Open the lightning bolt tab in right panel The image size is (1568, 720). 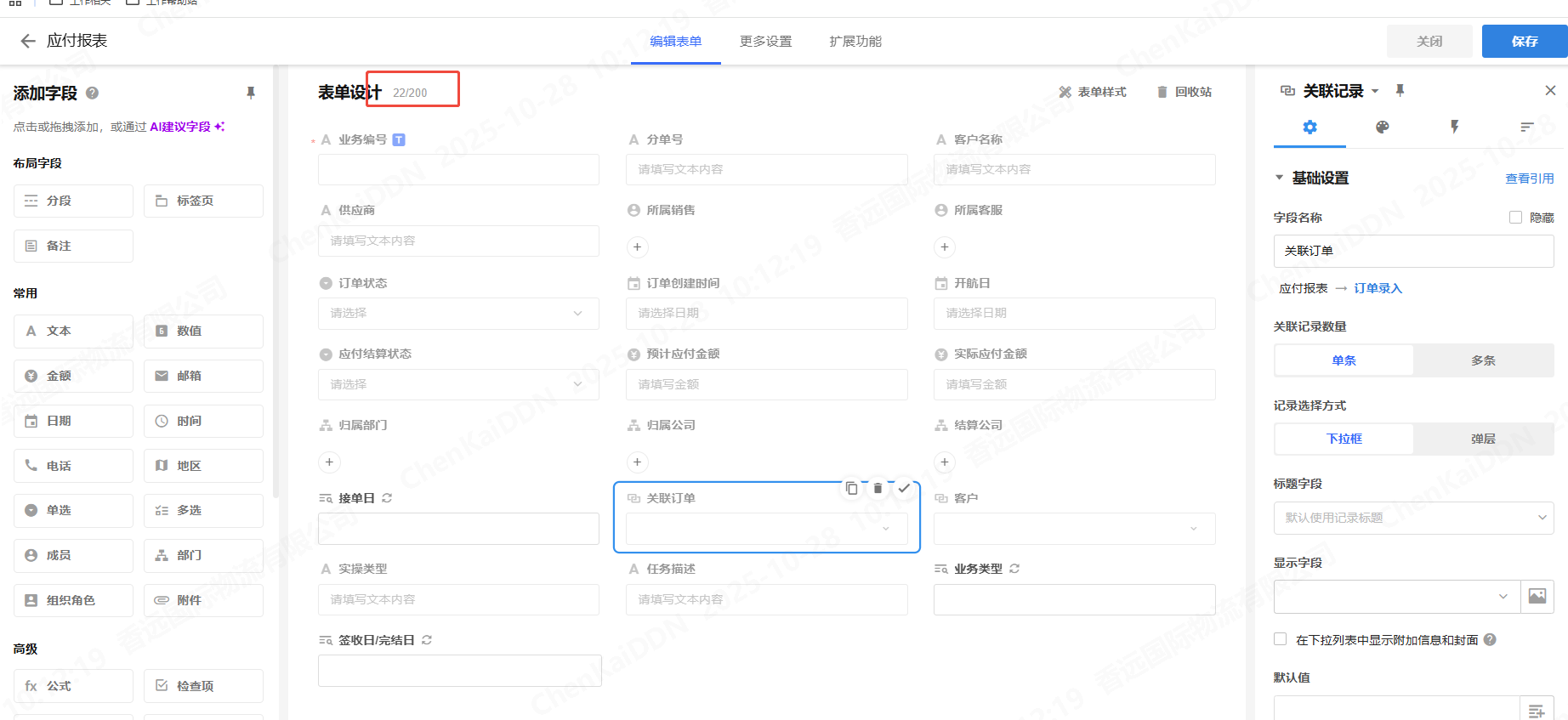(1454, 128)
